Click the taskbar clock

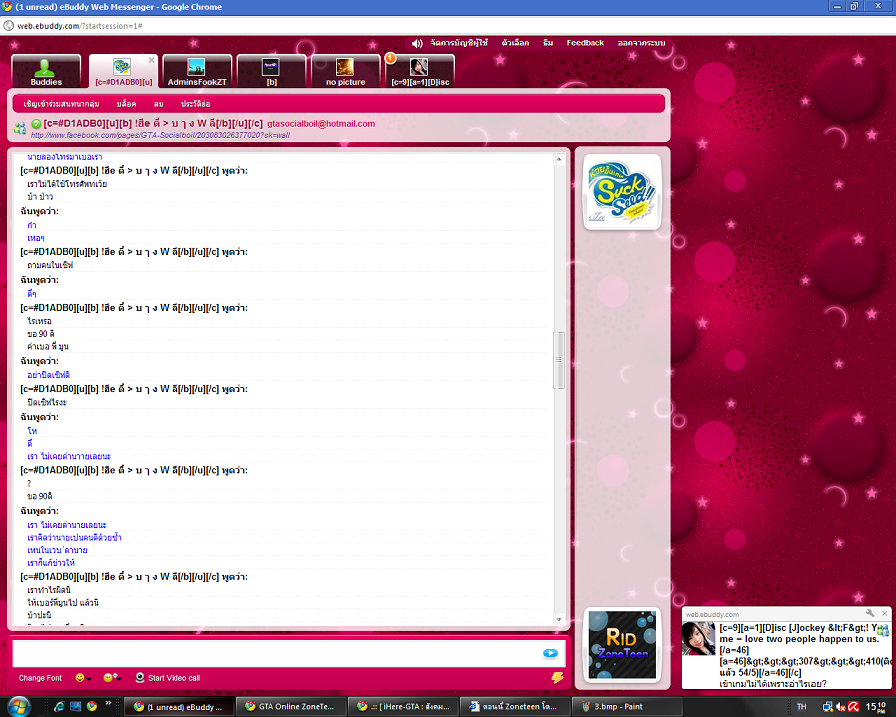(876, 707)
